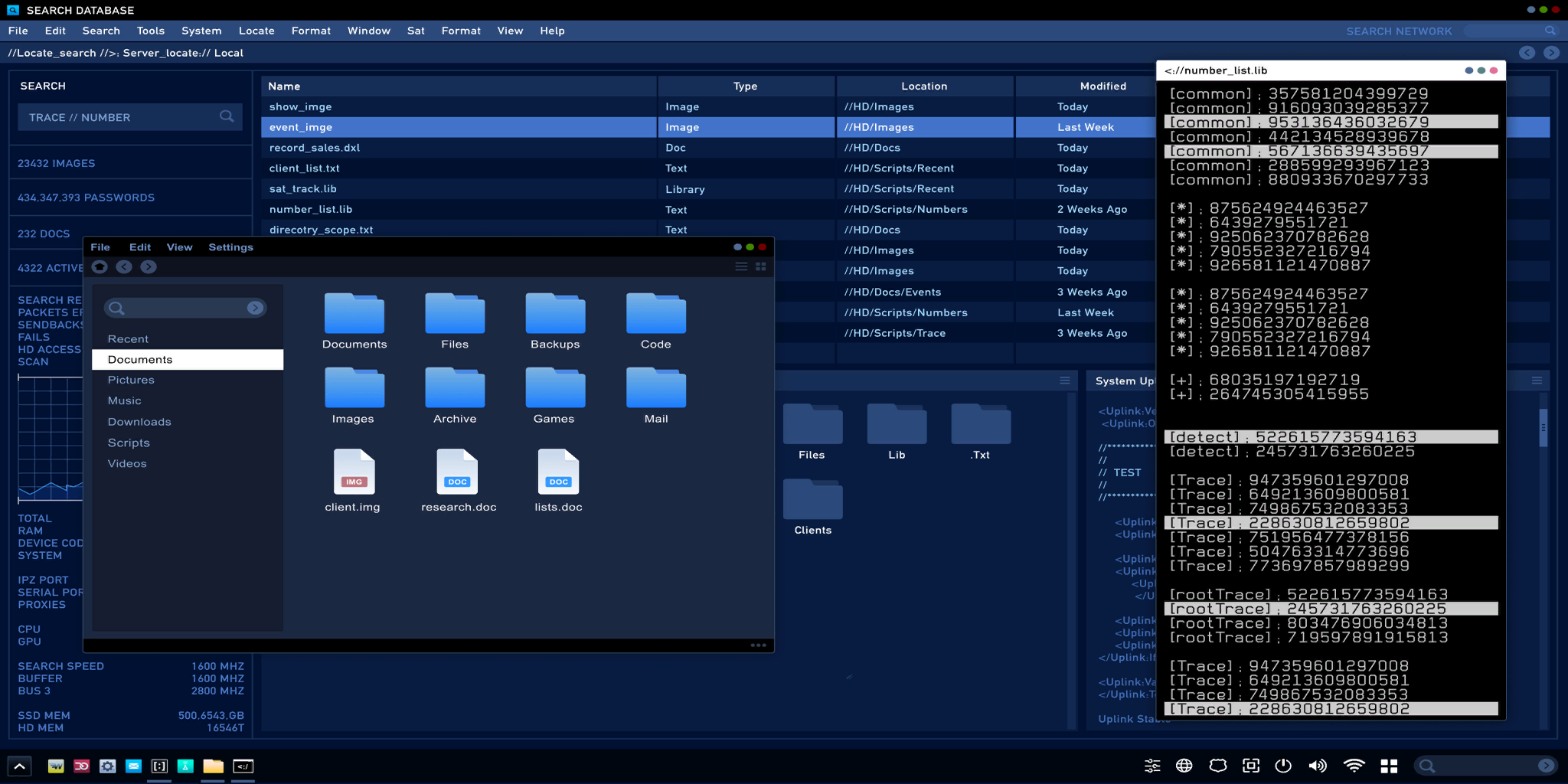Click the SEARCH NETWORK magnifier icon
Image resolution: width=1568 pixels, height=784 pixels.
point(1550,31)
